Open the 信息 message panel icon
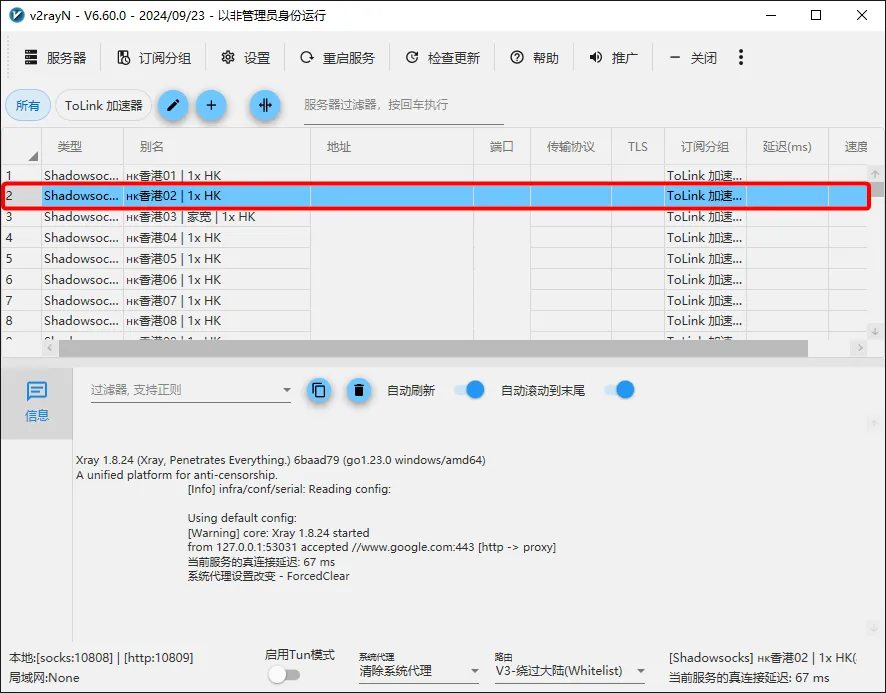The height and width of the screenshot is (693, 886). tap(37, 401)
